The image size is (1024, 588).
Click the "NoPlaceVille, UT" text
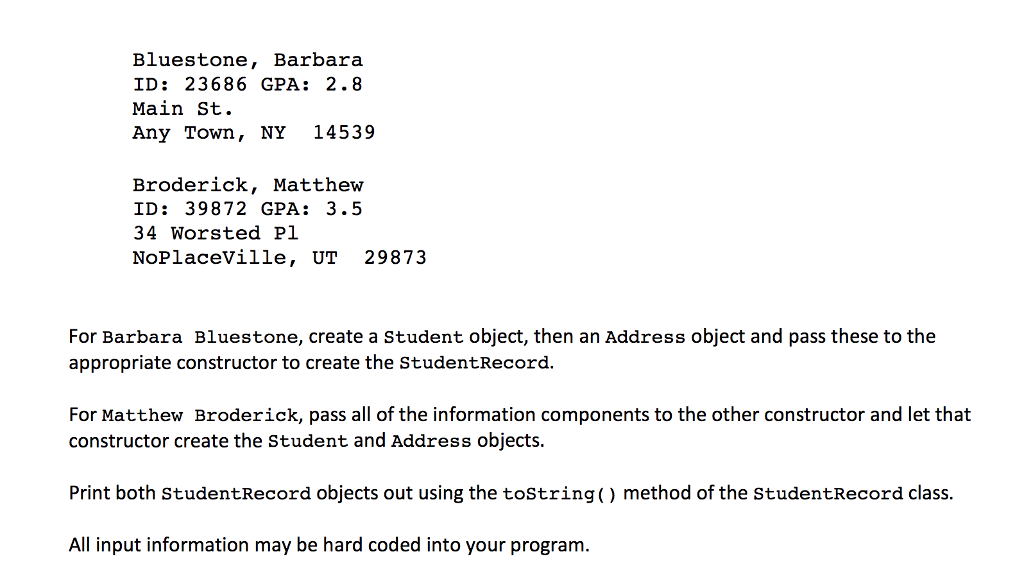click(x=234, y=258)
